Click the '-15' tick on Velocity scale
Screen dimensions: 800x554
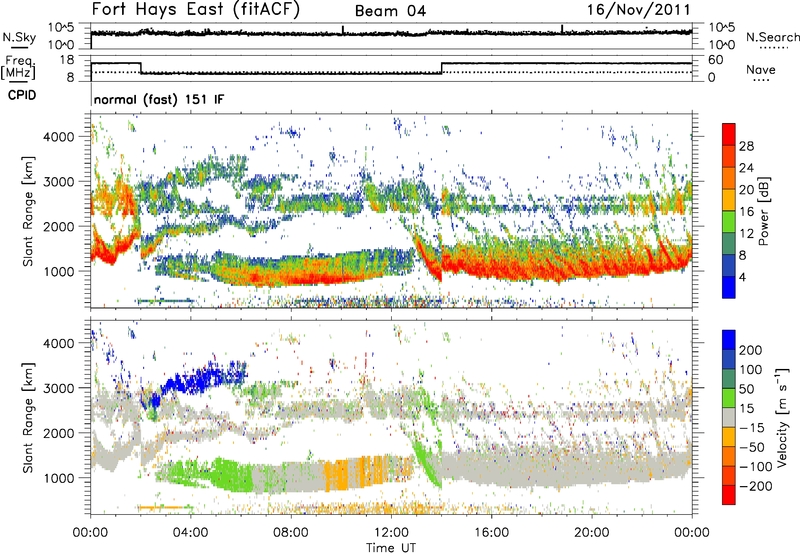751,427
